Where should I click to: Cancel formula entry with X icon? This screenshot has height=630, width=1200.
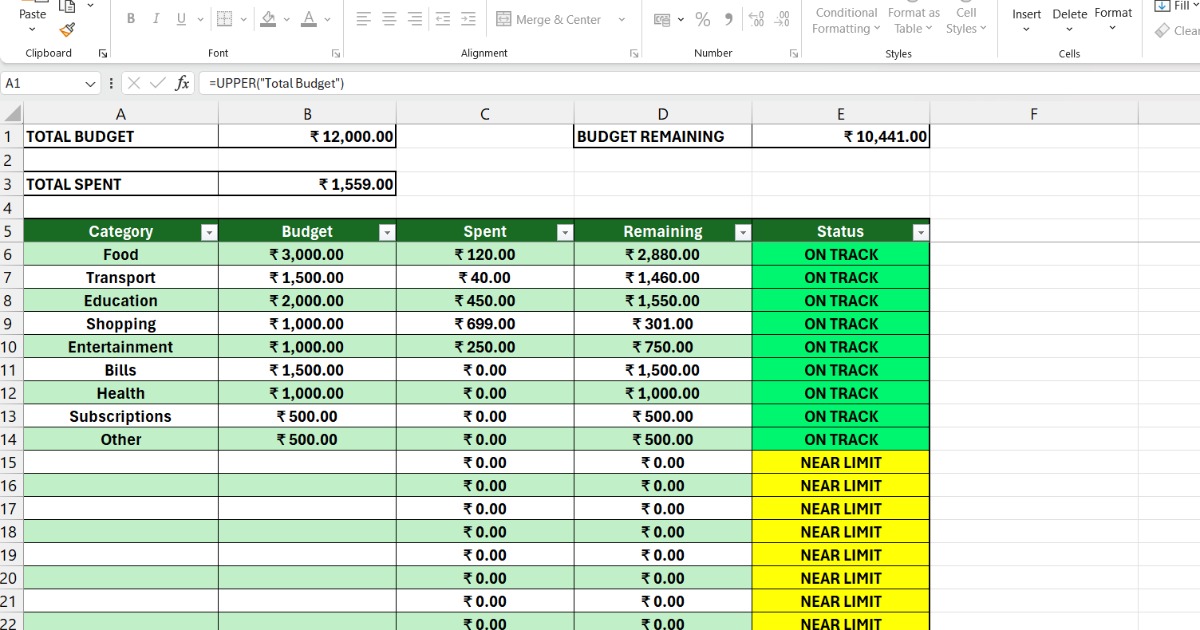[135, 84]
